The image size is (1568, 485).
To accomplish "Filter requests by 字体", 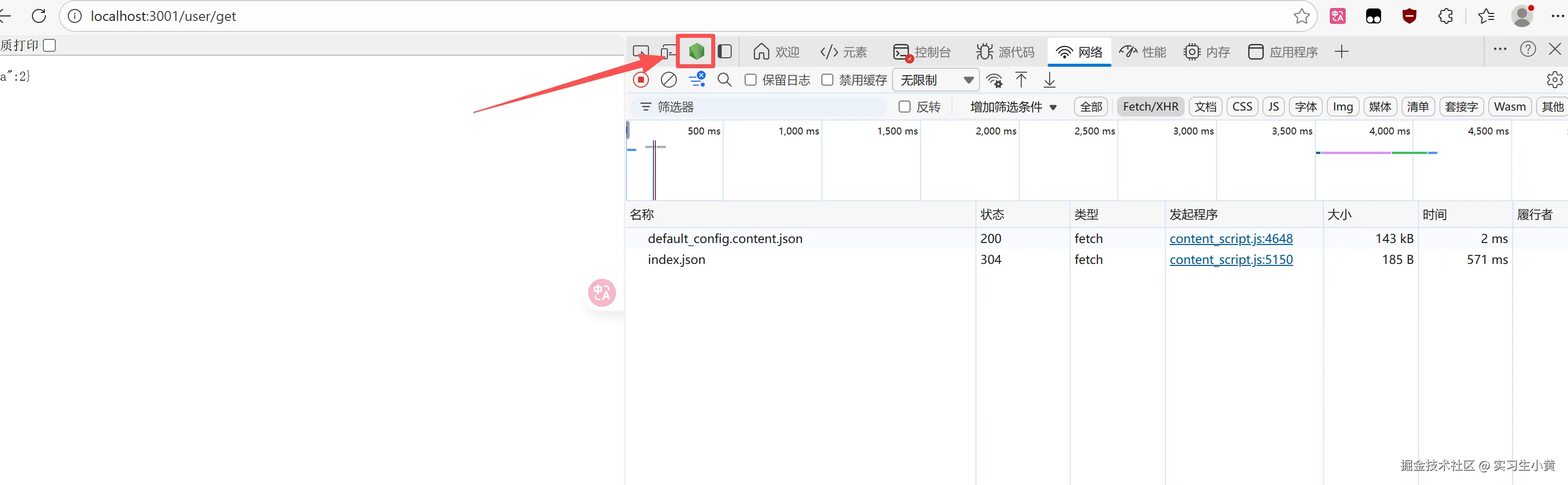I will point(1306,107).
